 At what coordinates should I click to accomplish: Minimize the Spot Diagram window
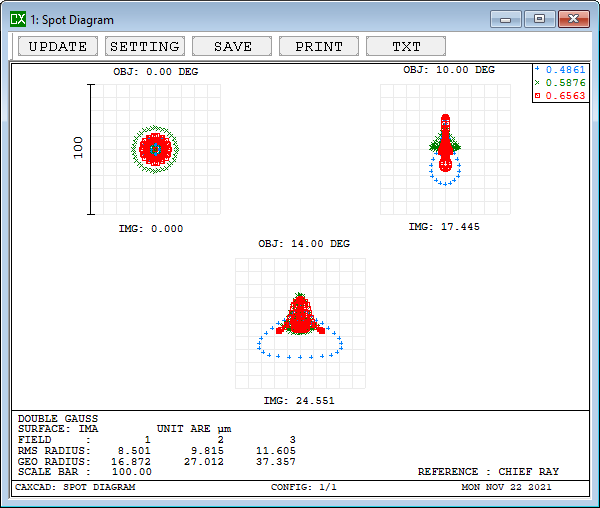point(505,19)
